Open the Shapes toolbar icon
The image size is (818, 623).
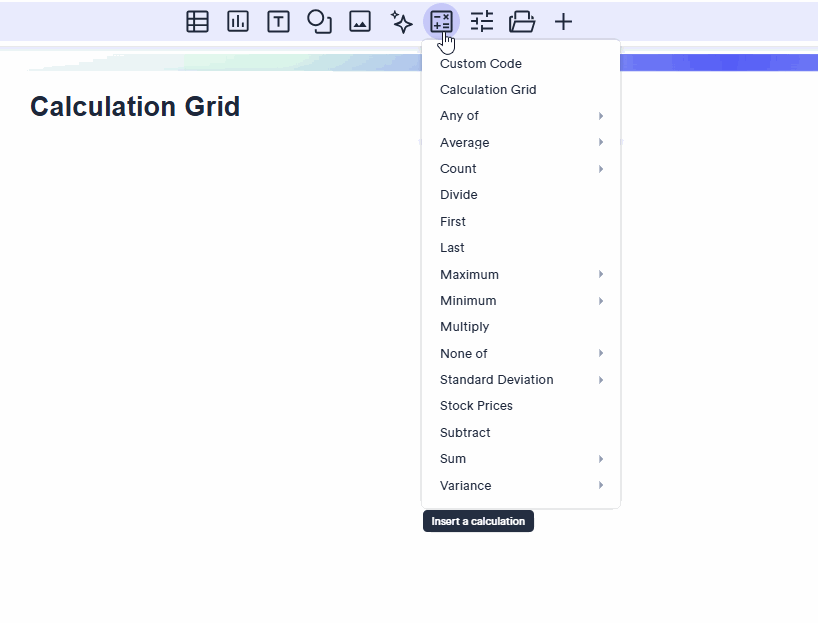tap(319, 21)
